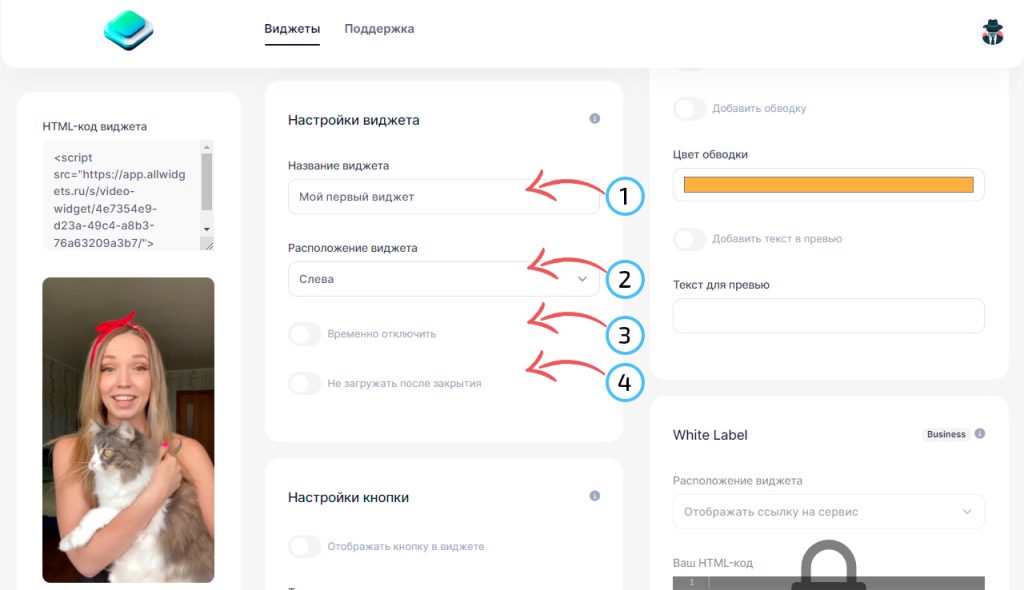Toggle Временно отключить switch

coord(304,334)
